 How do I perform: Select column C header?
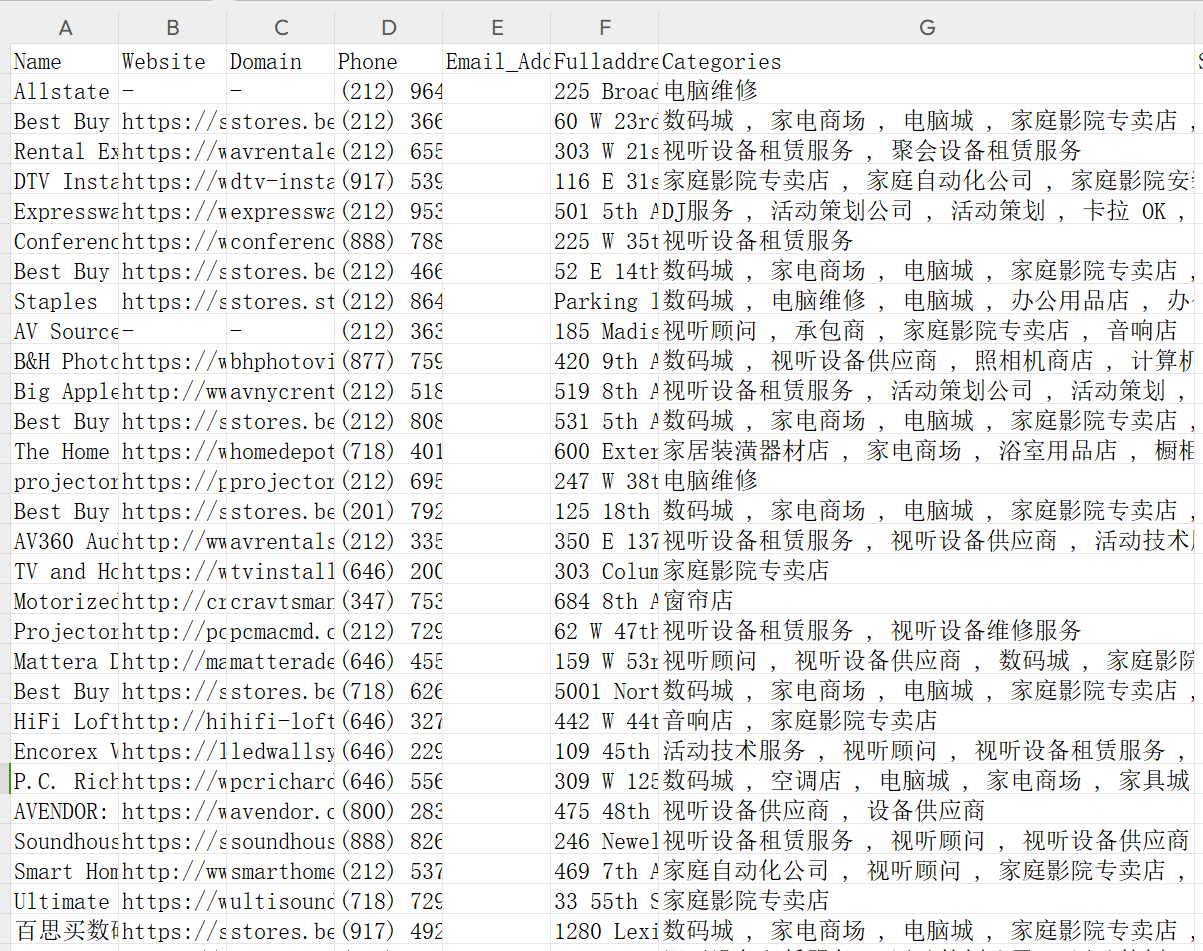281,28
